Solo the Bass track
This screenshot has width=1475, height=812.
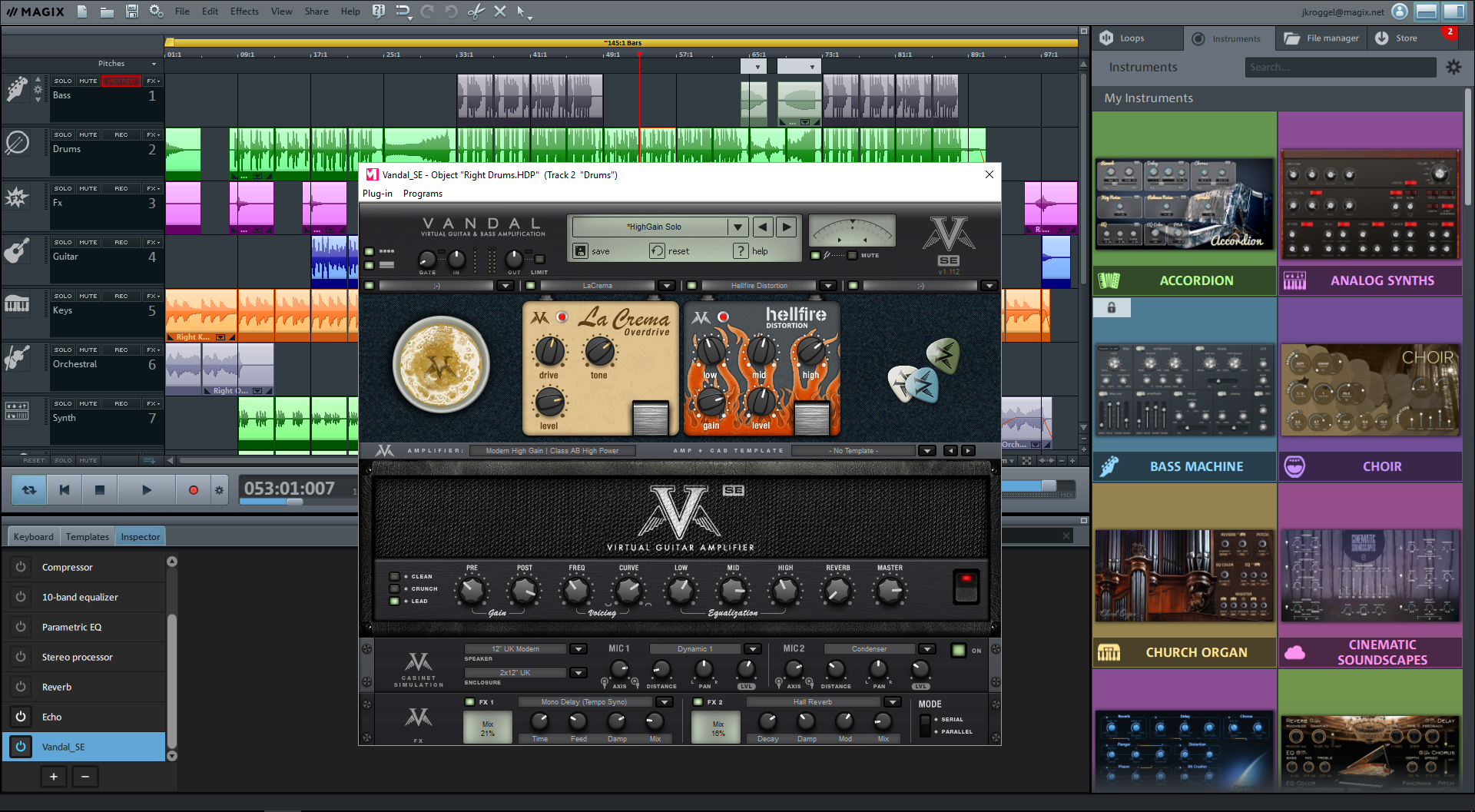click(x=63, y=80)
